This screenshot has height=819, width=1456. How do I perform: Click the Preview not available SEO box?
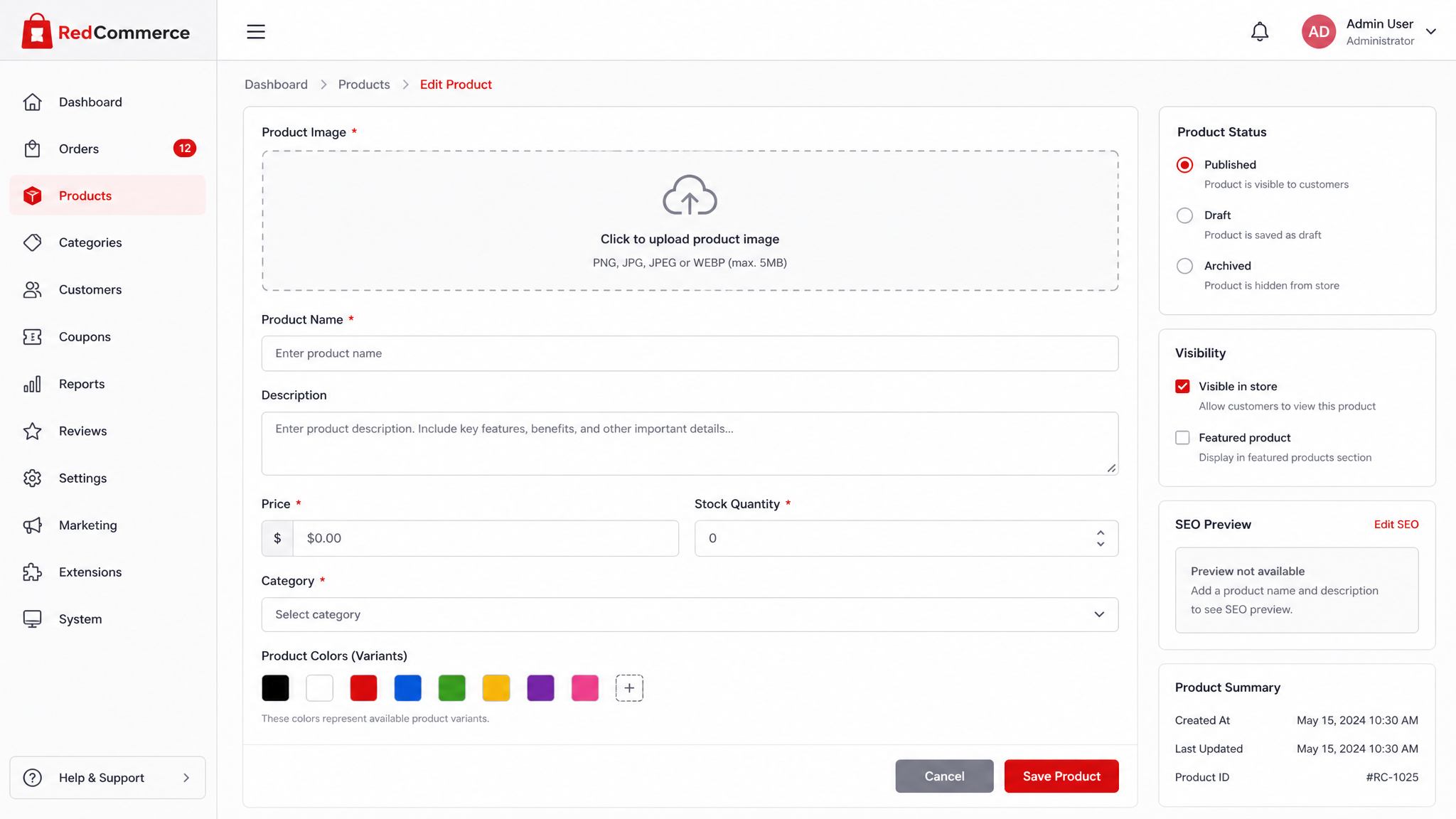click(x=1297, y=590)
